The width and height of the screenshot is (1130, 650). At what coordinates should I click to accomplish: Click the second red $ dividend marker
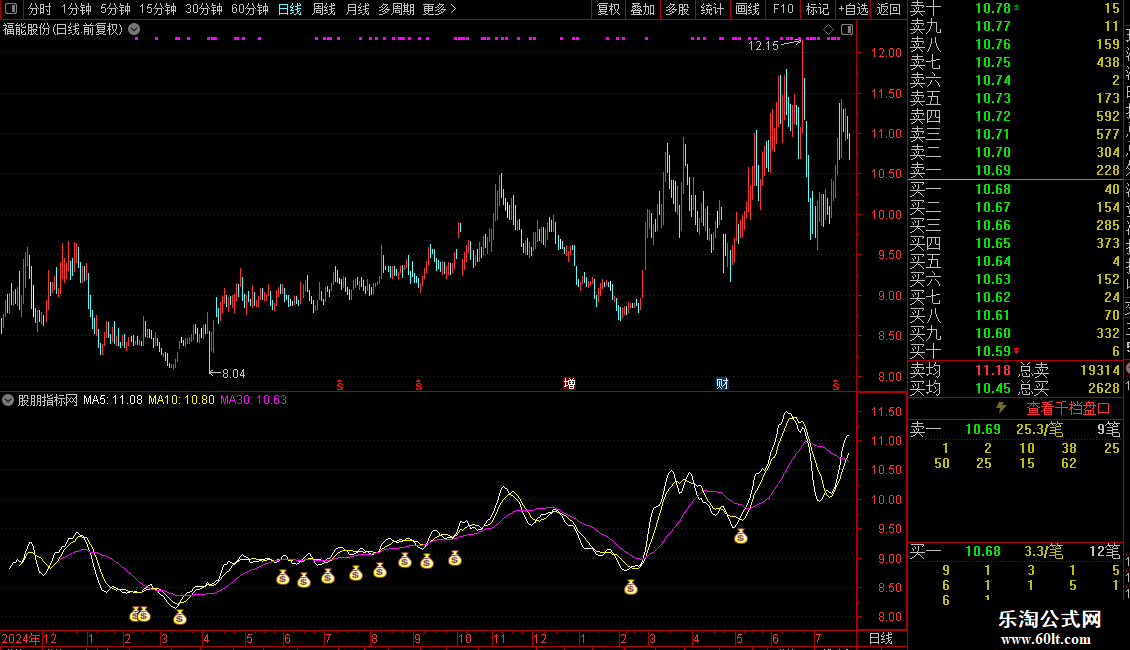coord(419,386)
